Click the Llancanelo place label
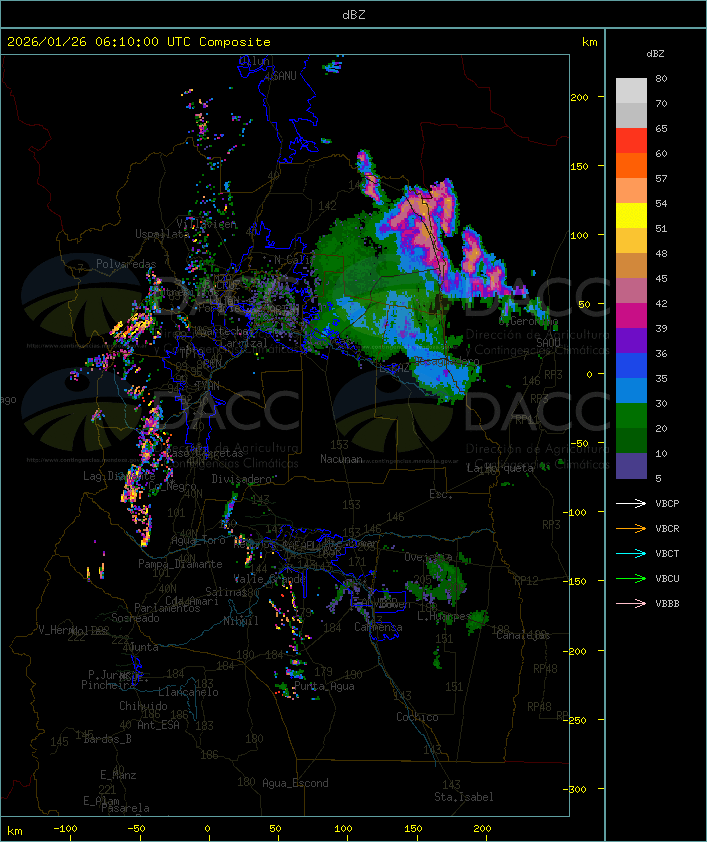The image size is (707, 842). [188, 692]
